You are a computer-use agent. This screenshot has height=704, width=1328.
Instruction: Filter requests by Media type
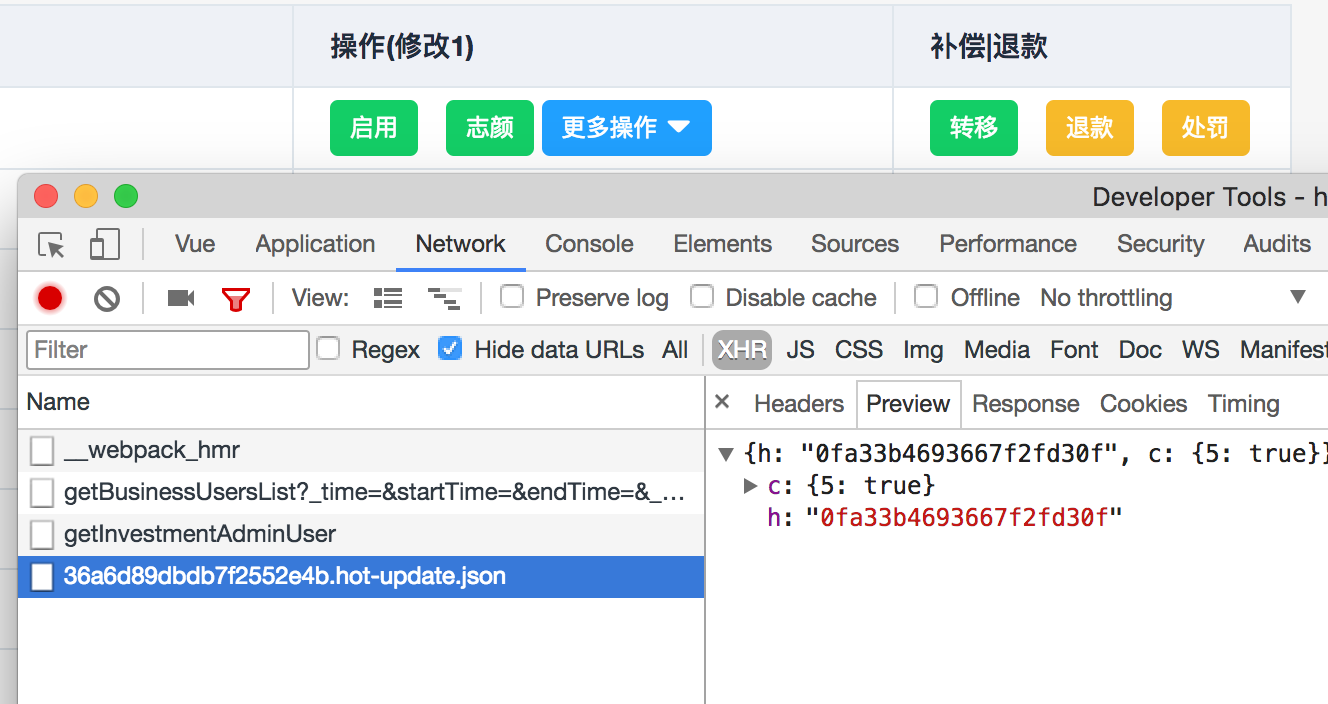(x=997, y=350)
